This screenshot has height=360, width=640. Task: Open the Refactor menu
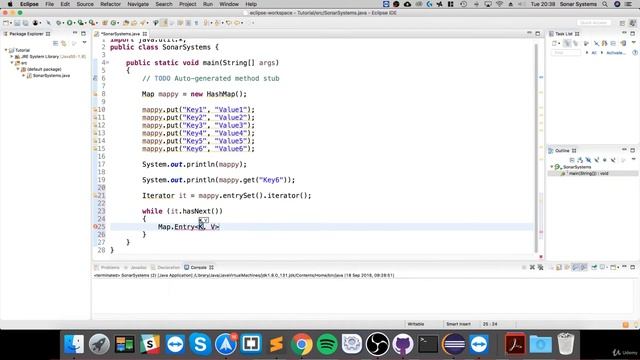110,4
